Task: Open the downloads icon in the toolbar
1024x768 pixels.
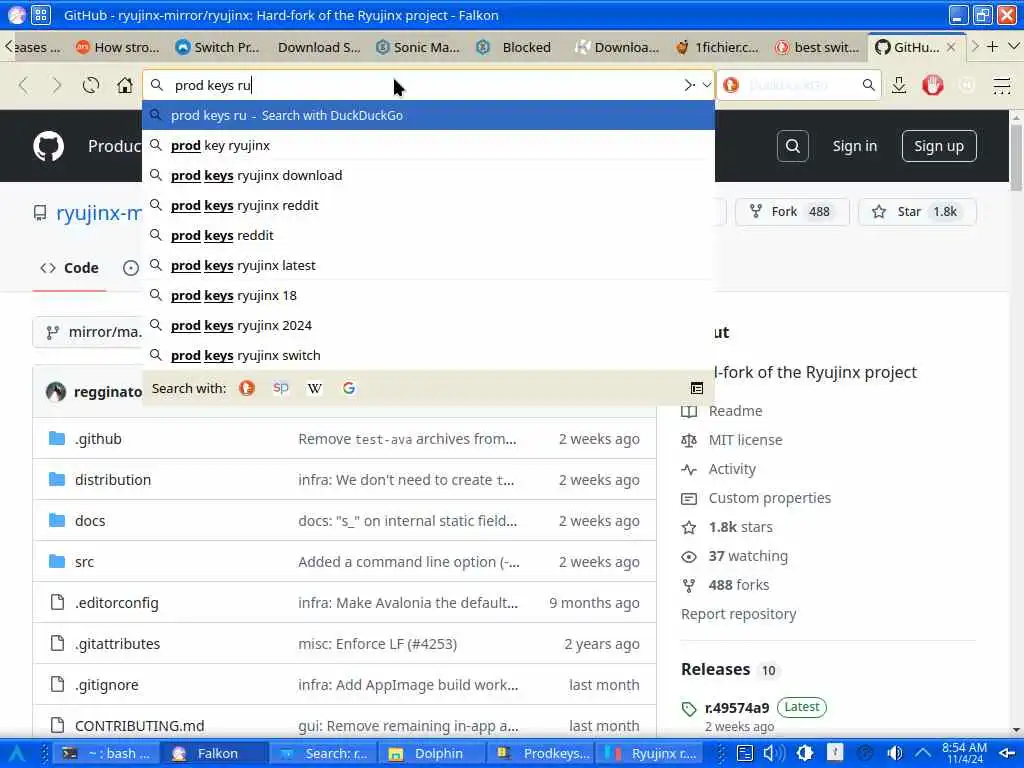Action: click(899, 85)
